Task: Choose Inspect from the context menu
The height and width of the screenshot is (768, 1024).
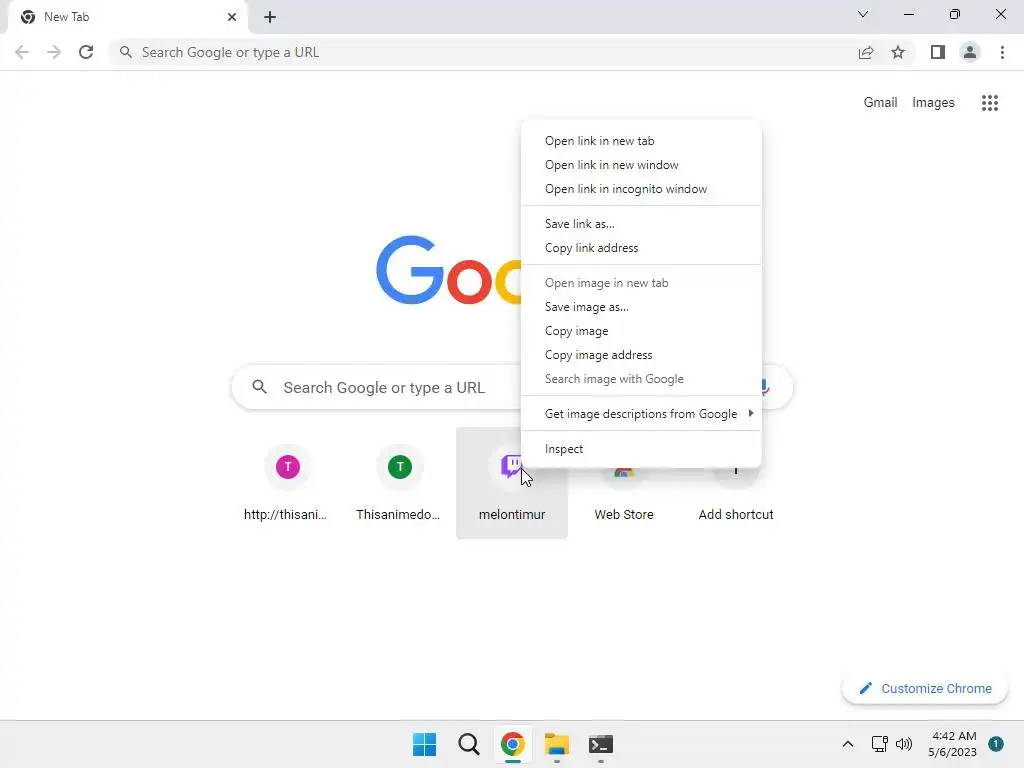Action: [641, 449]
